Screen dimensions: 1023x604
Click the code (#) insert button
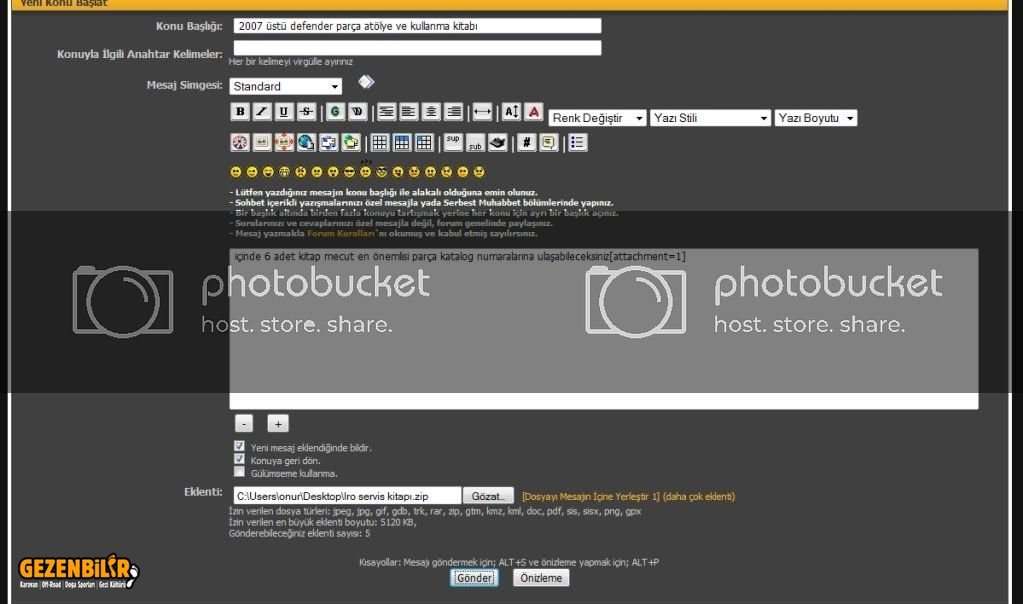[x=526, y=143]
